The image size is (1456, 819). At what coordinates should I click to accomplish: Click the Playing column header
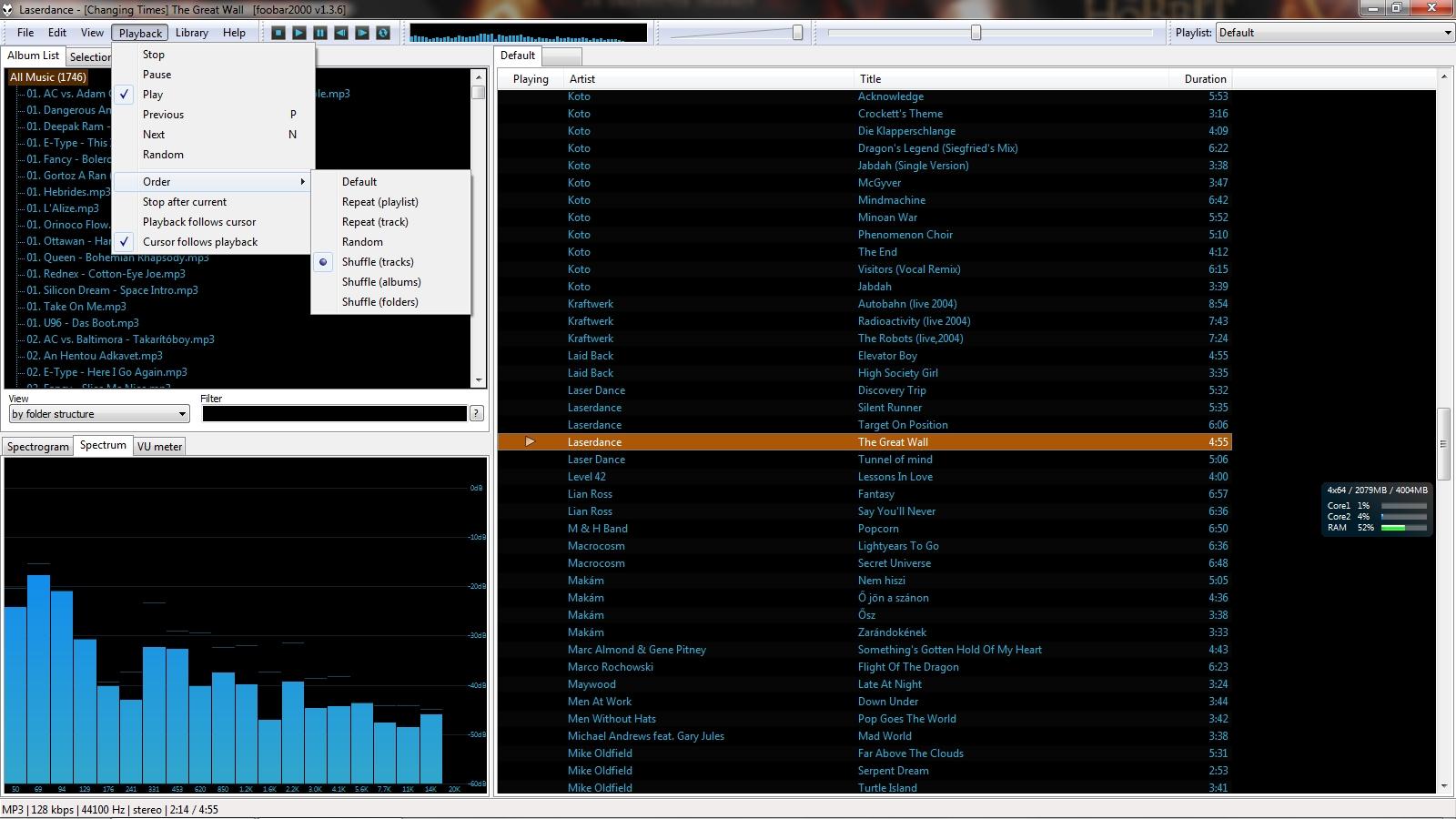point(531,79)
